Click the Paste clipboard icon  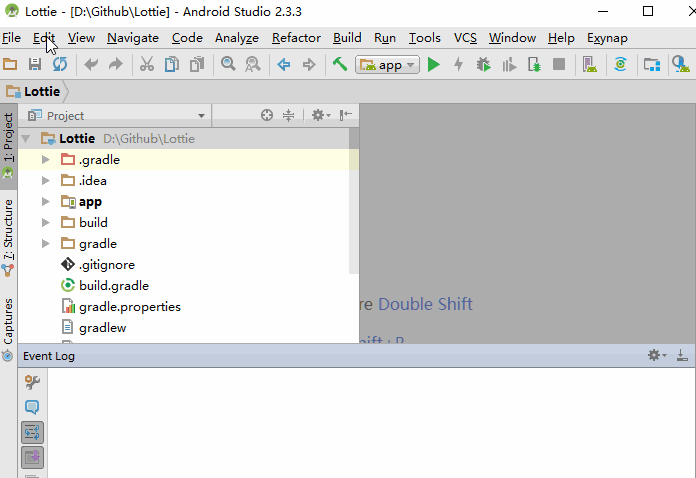(x=197, y=65)
